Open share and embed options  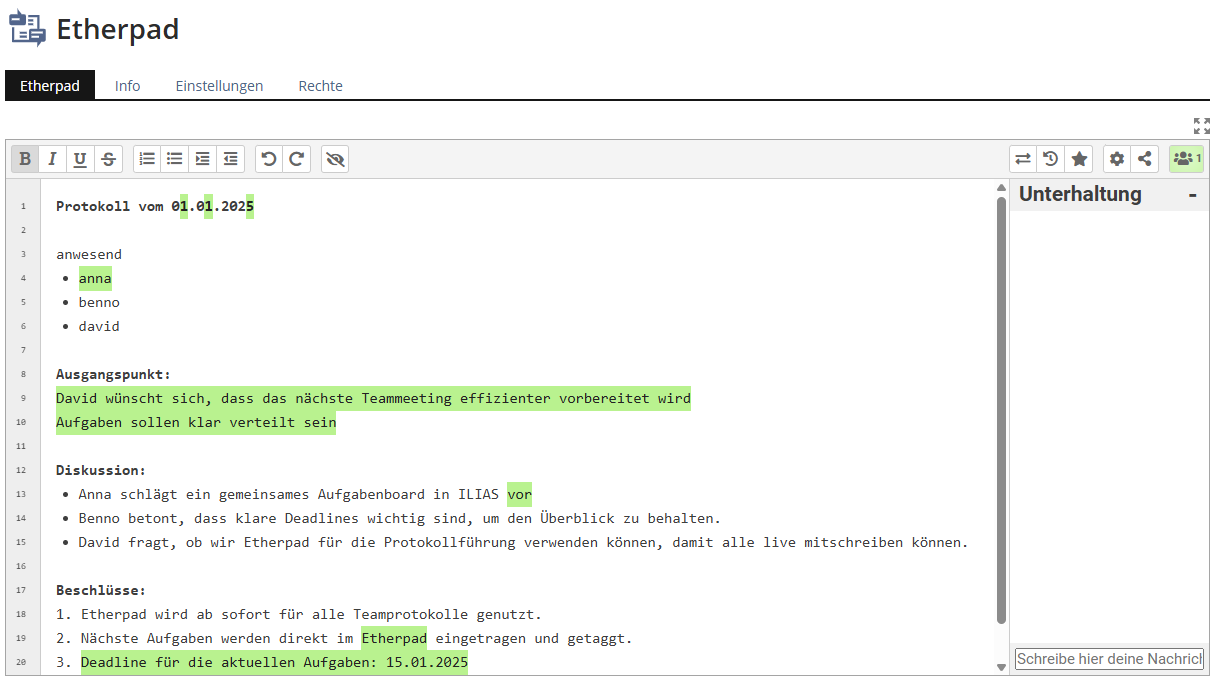click(1145, 159)
